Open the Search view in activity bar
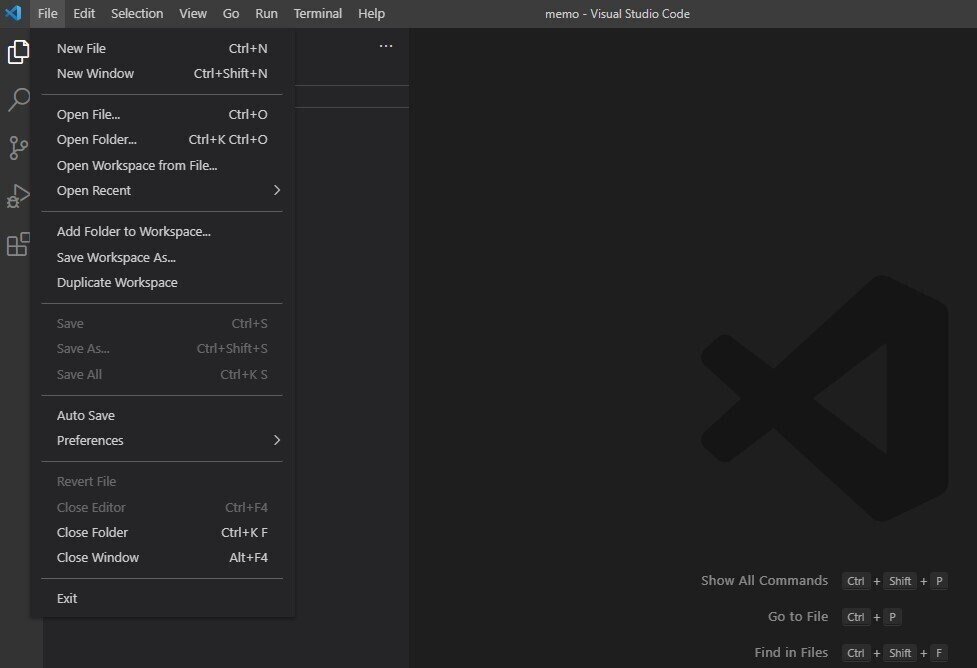977x668 pixels. 18,100
